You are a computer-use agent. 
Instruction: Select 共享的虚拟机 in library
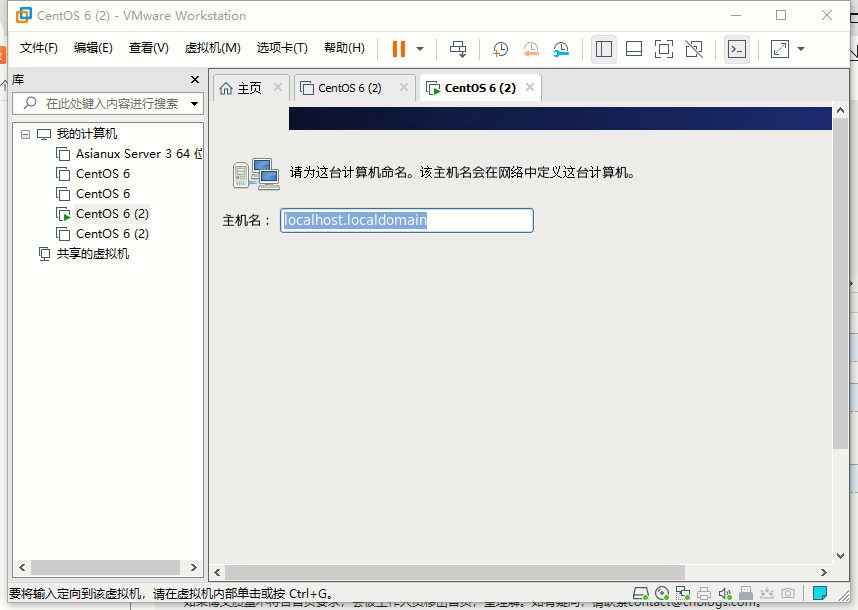pyautogui.click(x=92, y=254)
